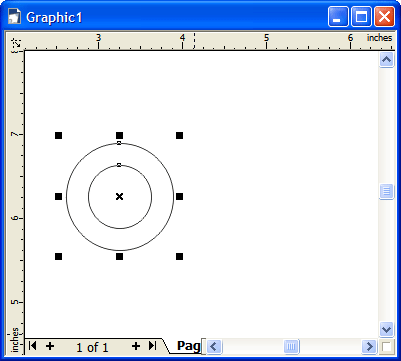Click the ruler origin icon at top-left corner
Image resolution: width=401 pixels, height=361 pixels.
16,43
